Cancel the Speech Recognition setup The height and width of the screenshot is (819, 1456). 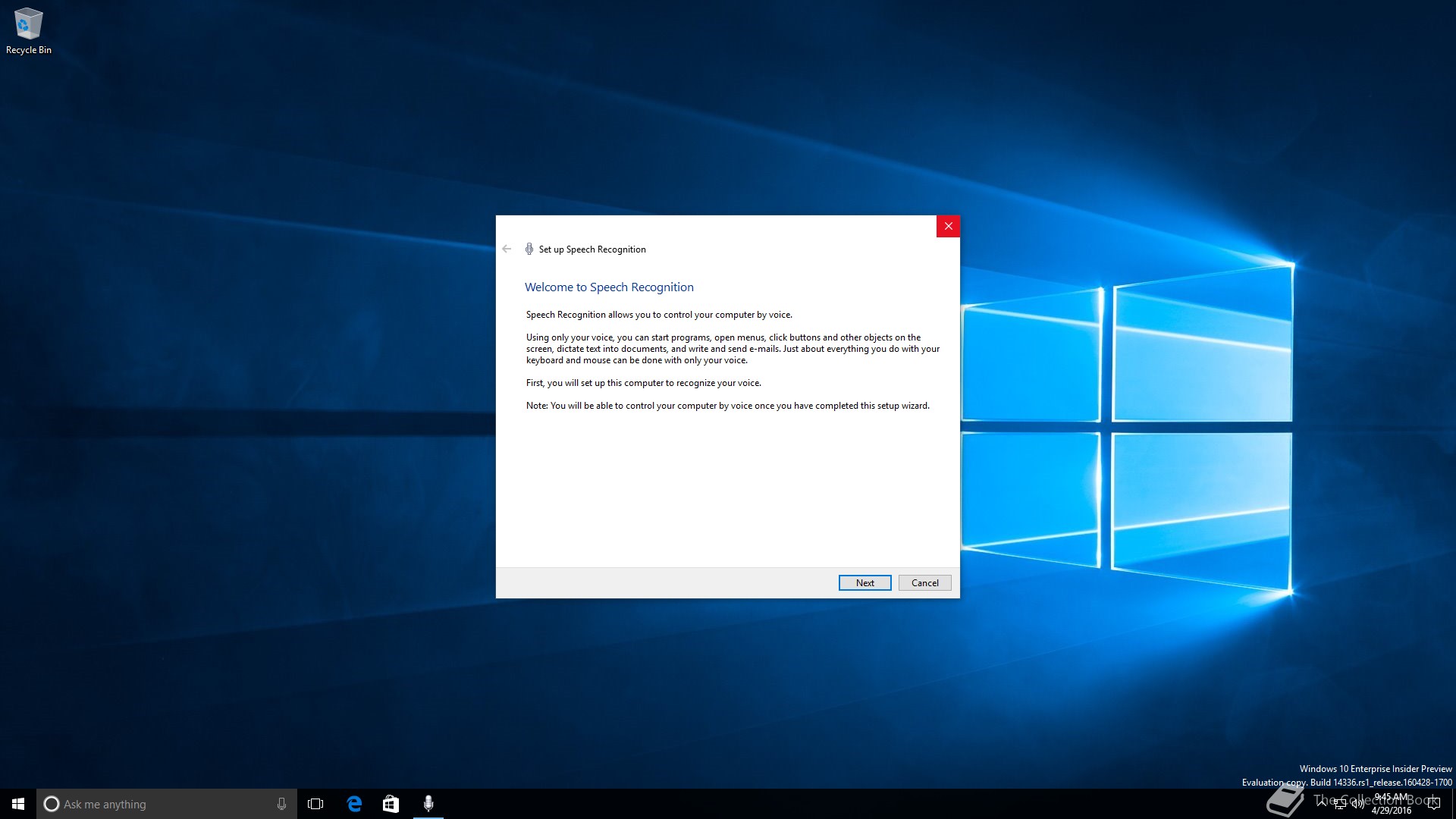pyautogui.click(x=924, y=582)
